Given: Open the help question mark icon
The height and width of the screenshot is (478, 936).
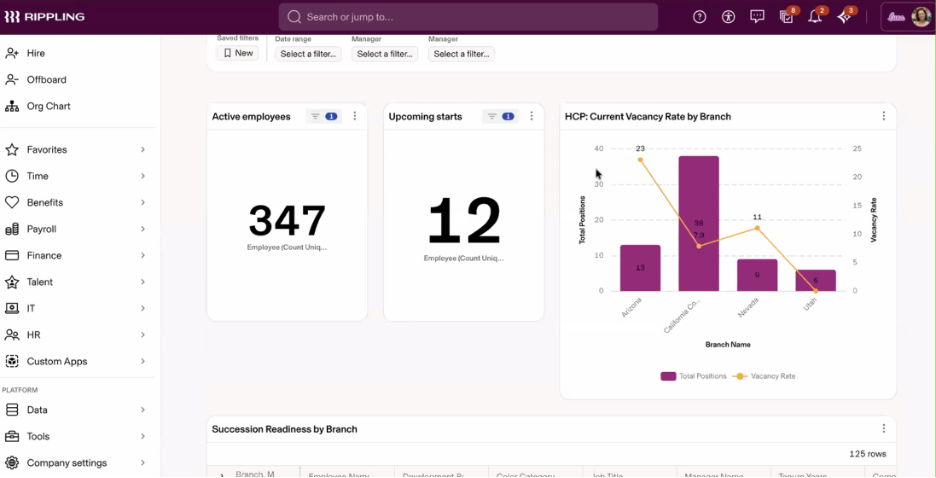Looking at the screenshot, I should pos(699,17).
